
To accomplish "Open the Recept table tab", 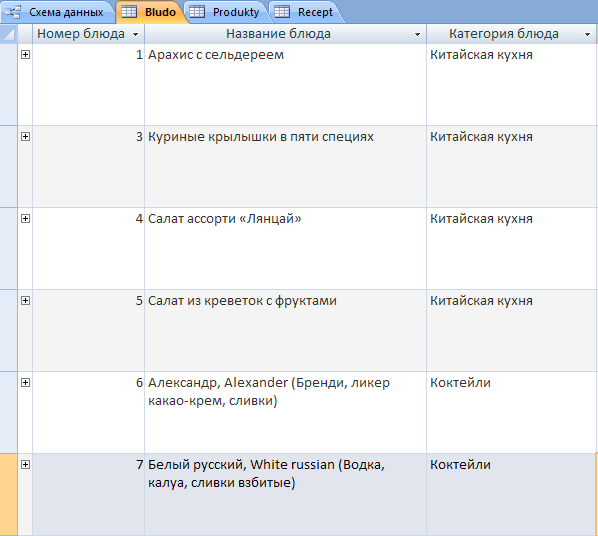I will 306,12.
